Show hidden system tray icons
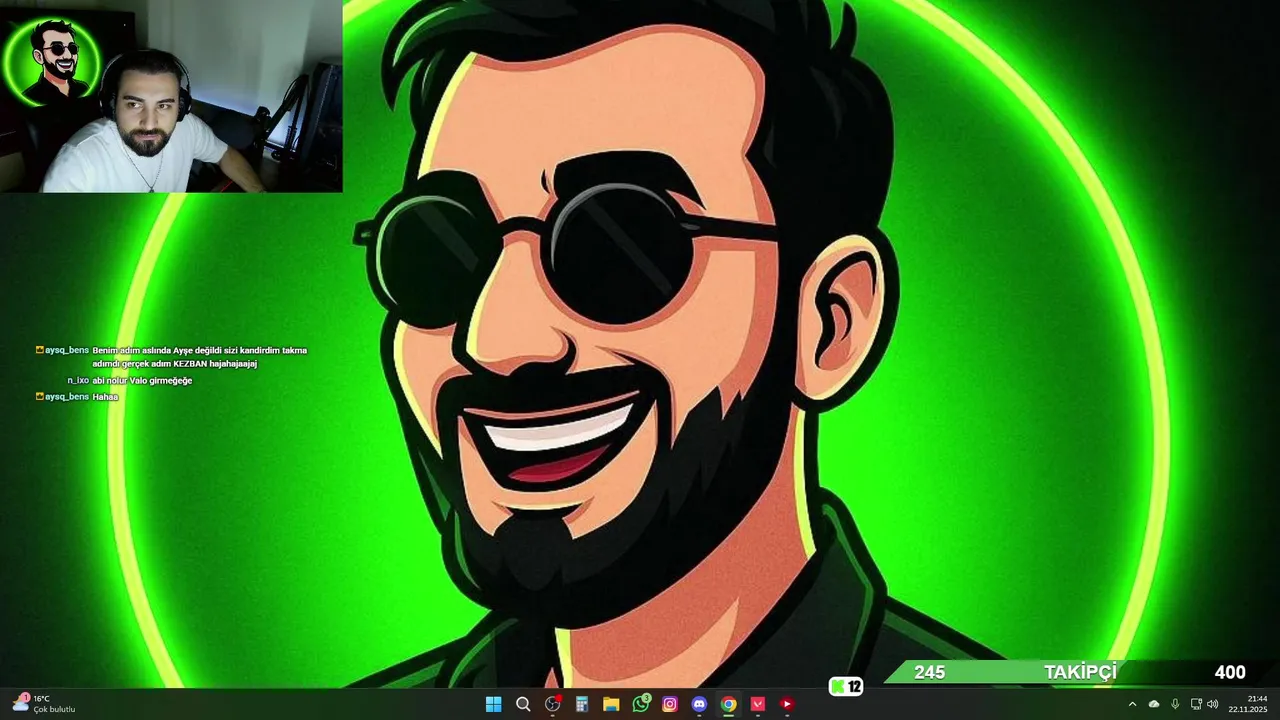Screen dimensions: 1280x720 pos(1132,704)
